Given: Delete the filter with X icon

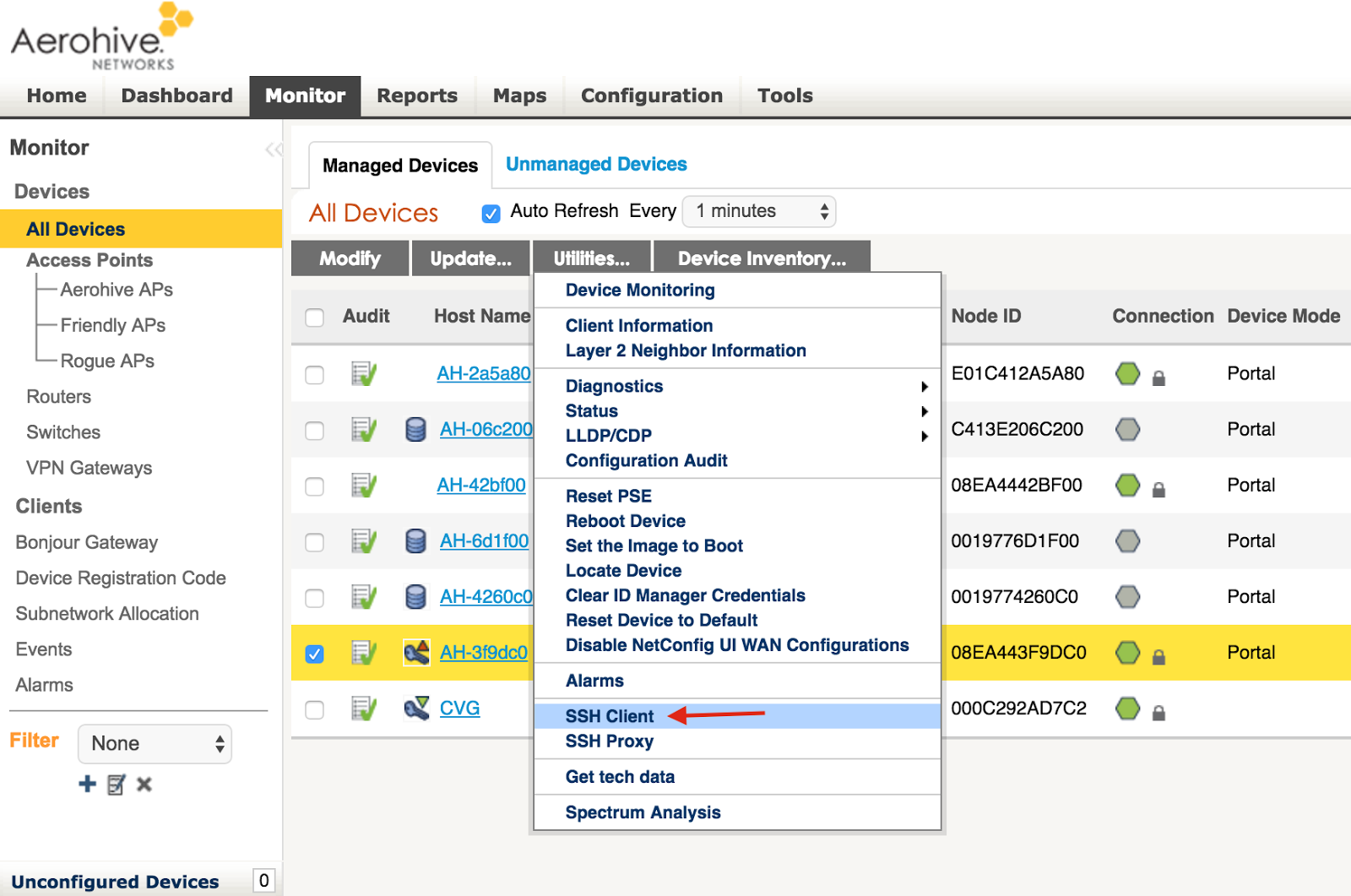Looking at the screenshot, I should [x=144, y=785].
